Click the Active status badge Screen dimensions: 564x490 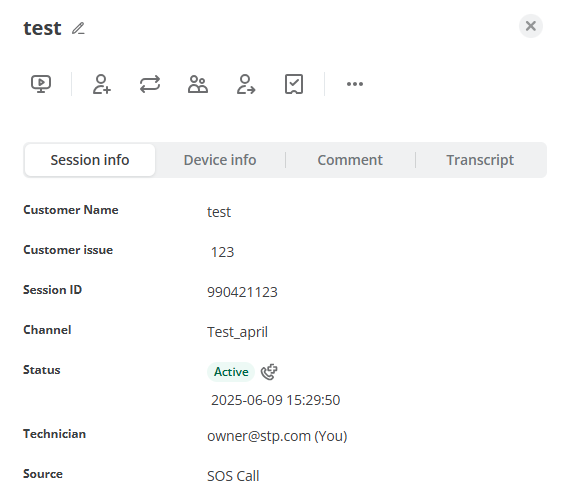(x=231, y=372)
